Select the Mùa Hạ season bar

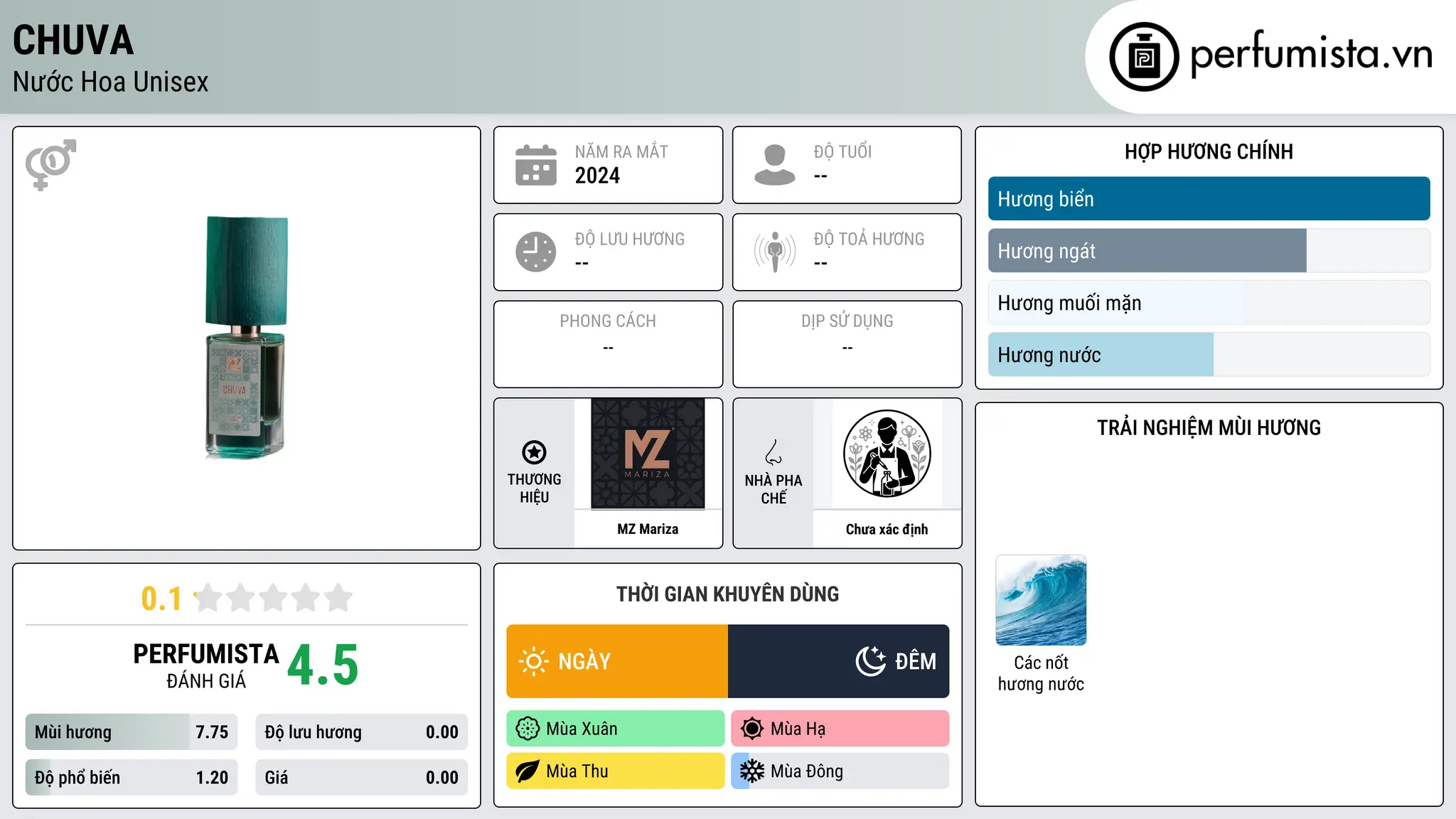click(840, 729)
